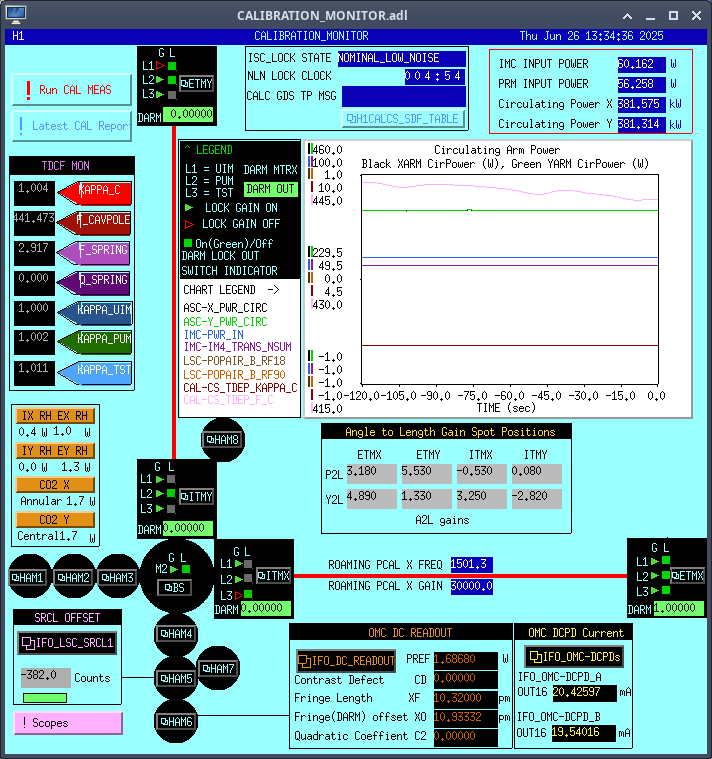Click the IY RH EY RH button
The height and width of the screenshot is (759, 712).
click(55, 451)
